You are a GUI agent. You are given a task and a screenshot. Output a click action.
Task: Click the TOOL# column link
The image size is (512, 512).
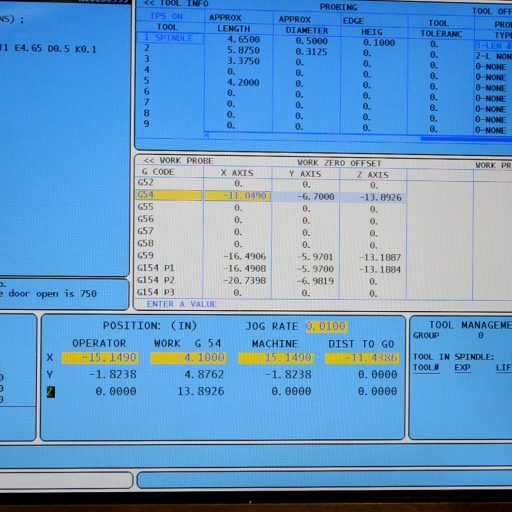[x=426, y=368]
